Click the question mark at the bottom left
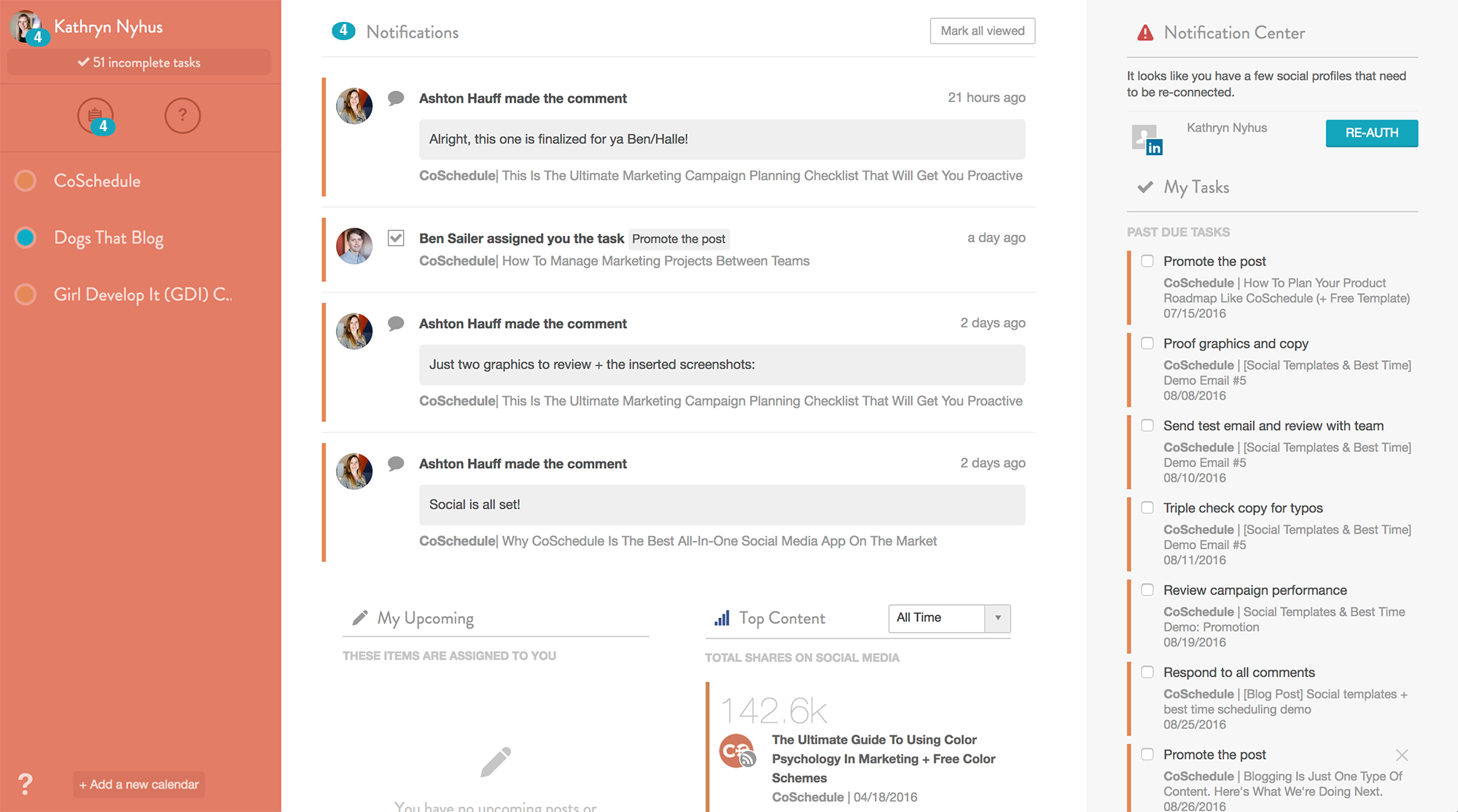The height and width of the screenshot is (812, 1458). pos(26,784)
